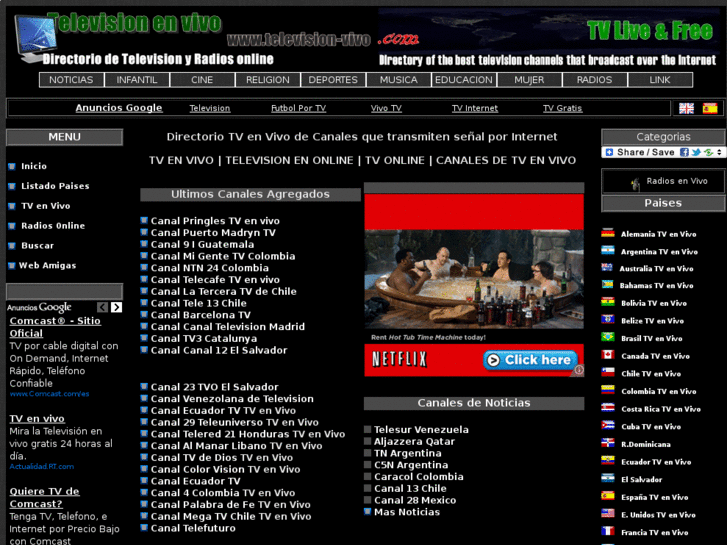The image size is (727, 545).
Task: Click the Ecuador flag icon
Action: tap(608, 461)
